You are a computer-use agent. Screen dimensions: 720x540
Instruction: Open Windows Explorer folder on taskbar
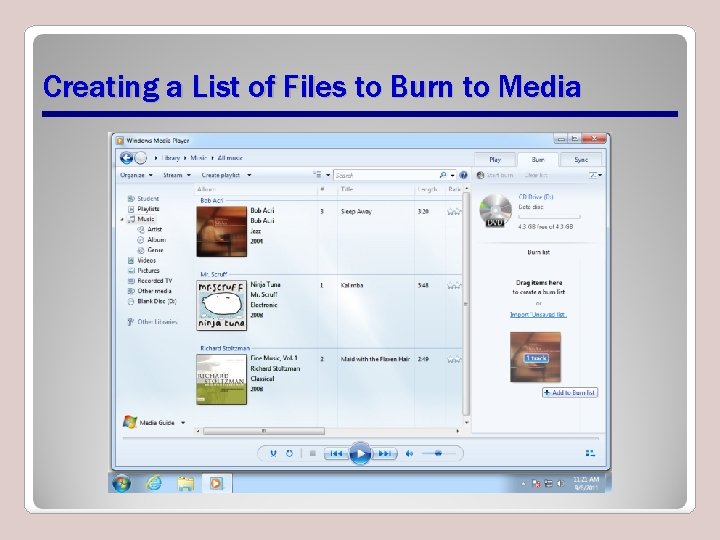pos(186,484)
